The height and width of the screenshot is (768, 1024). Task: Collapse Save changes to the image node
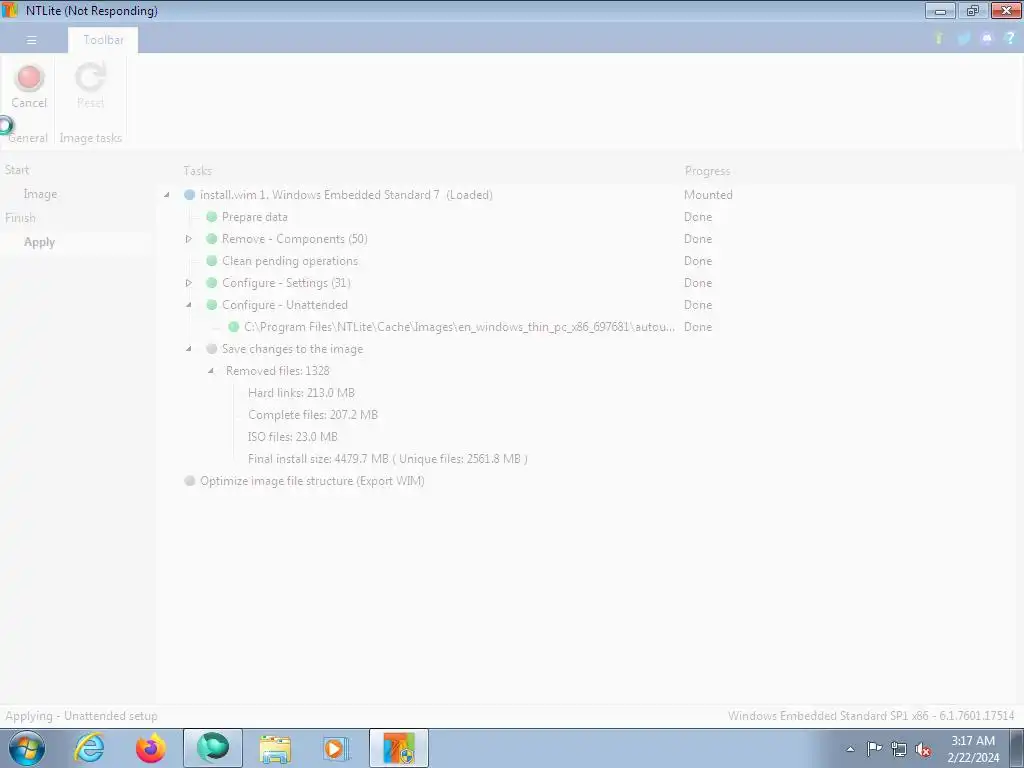pyautogui.click(x=189, y=349)
